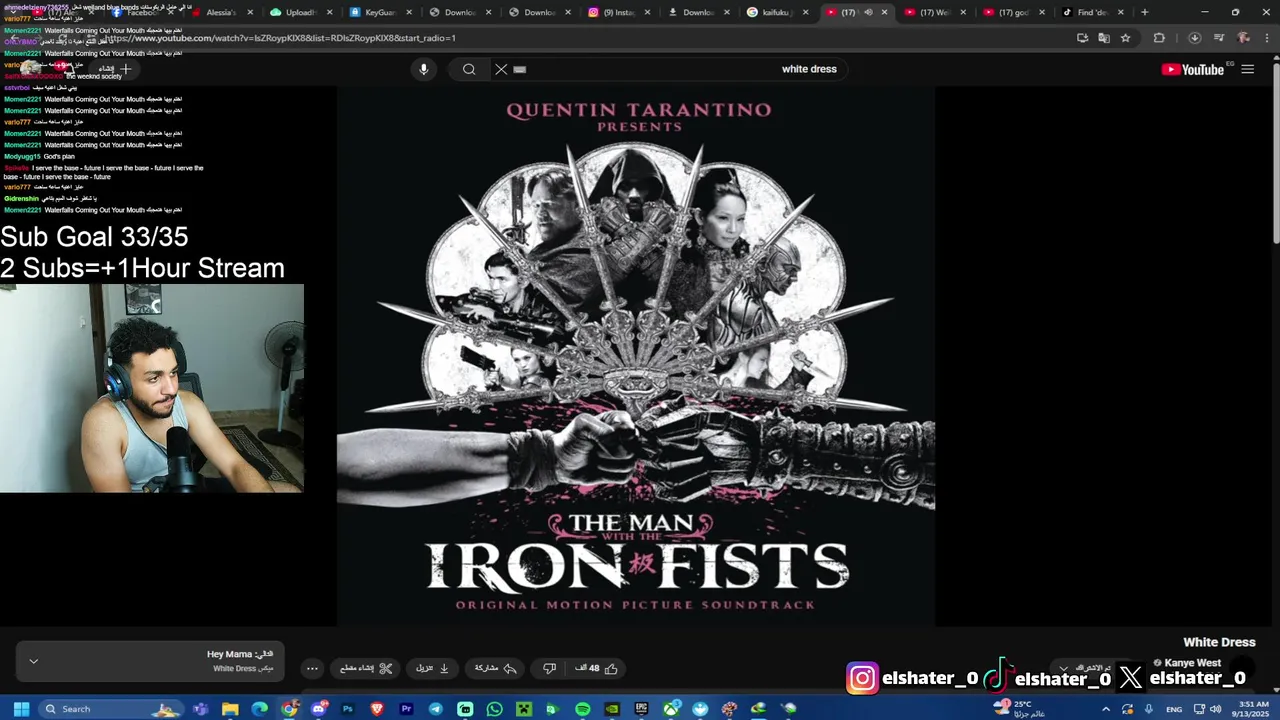Open the 3:51 AM clock calendar
Image resolution: width=1280 pixels, height=720 pixels.
pos(1250,709)
